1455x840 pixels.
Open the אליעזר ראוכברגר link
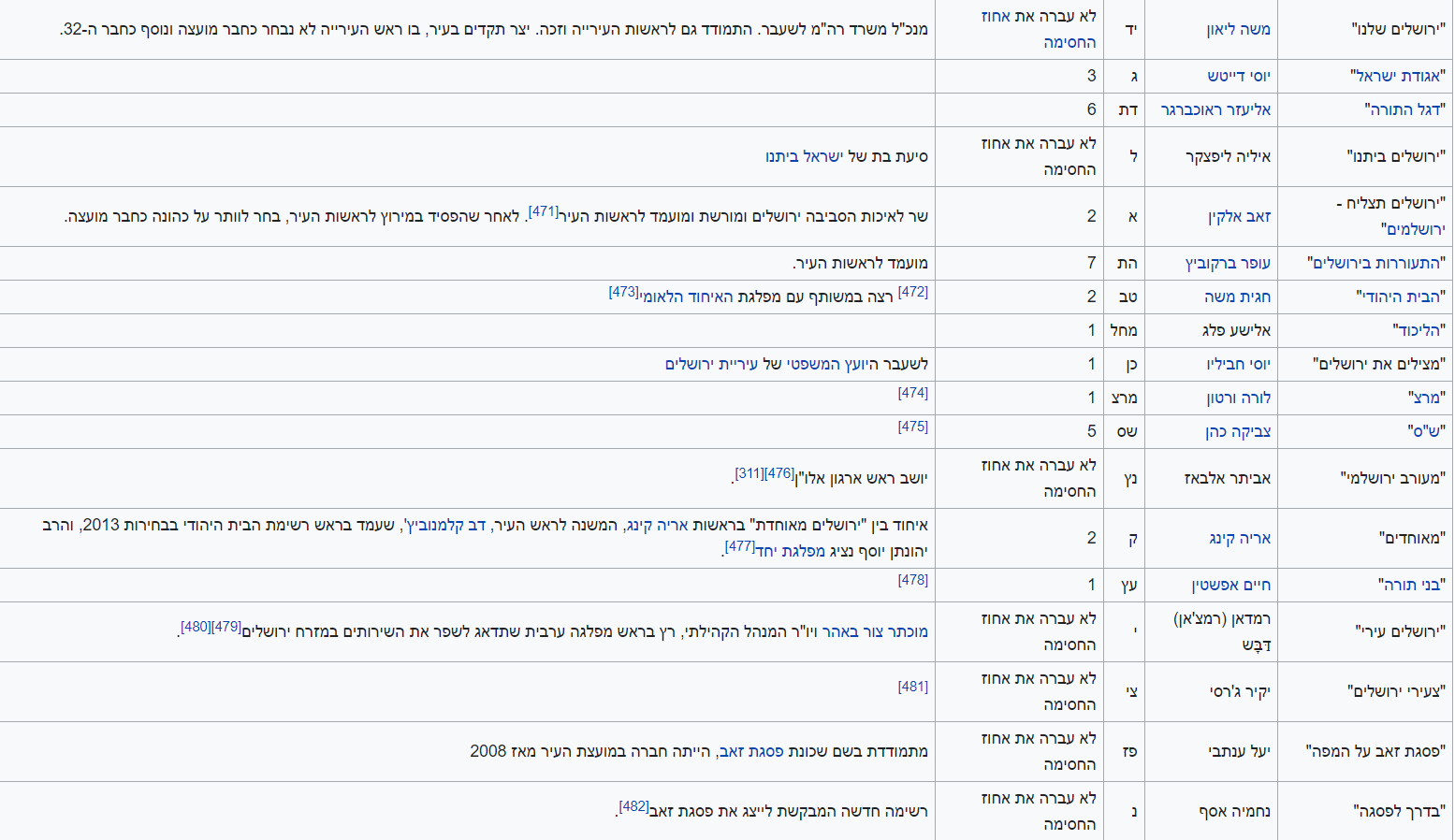1215,110
